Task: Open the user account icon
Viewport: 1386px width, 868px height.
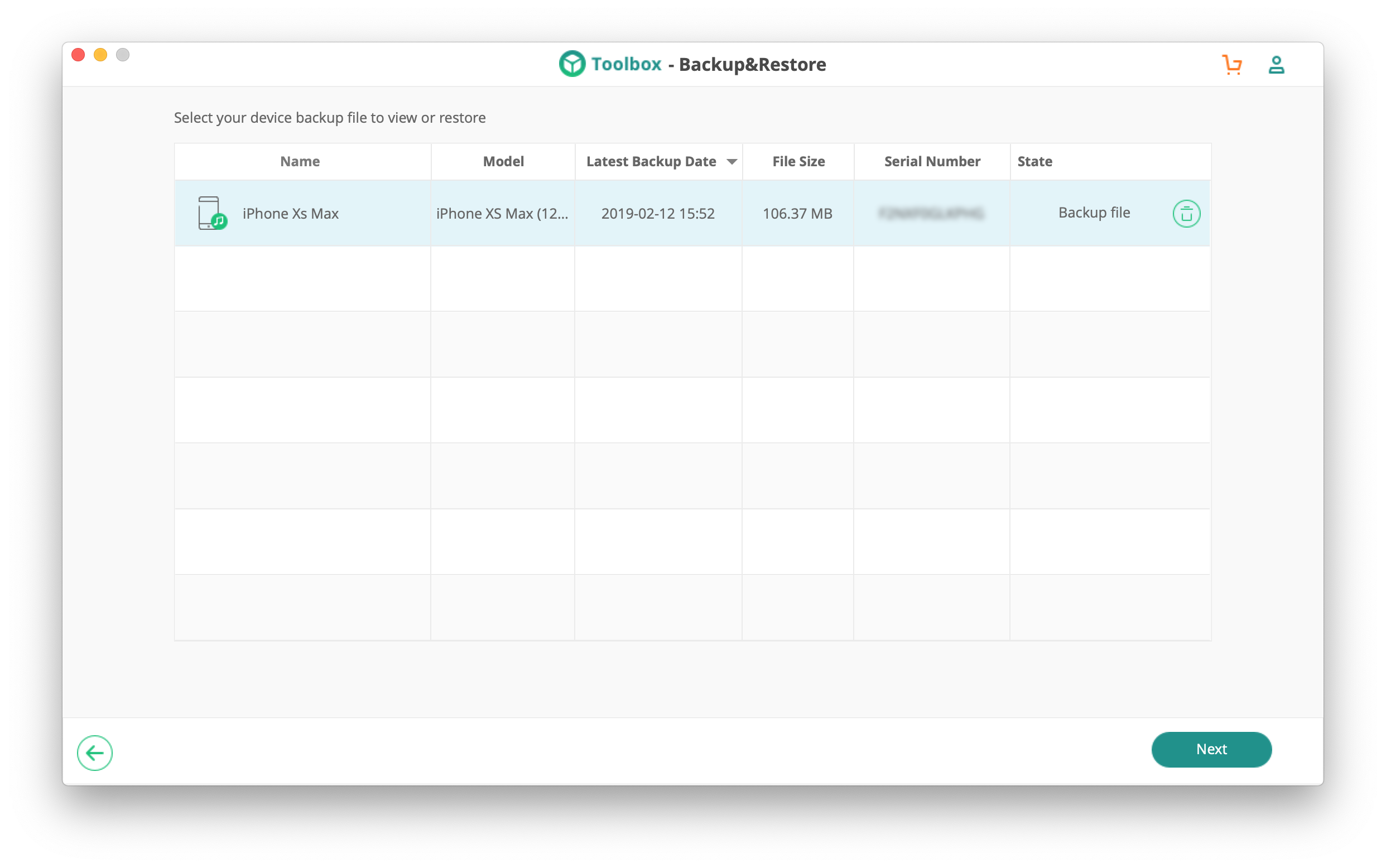Action: click(1276, 64)
